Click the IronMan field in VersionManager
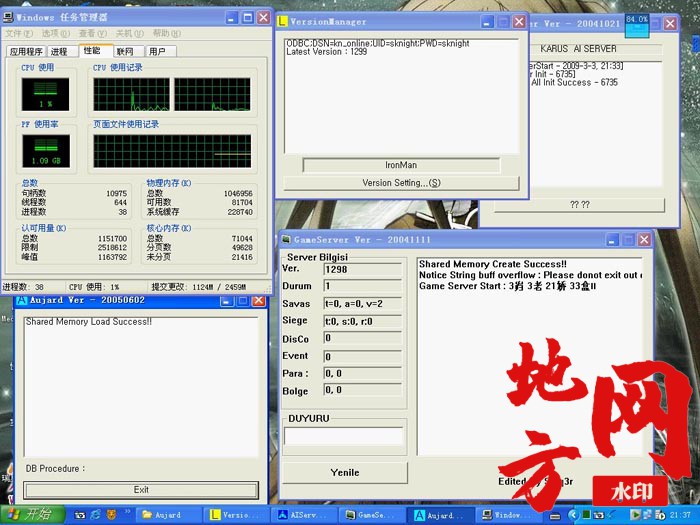 click(401, 165)
